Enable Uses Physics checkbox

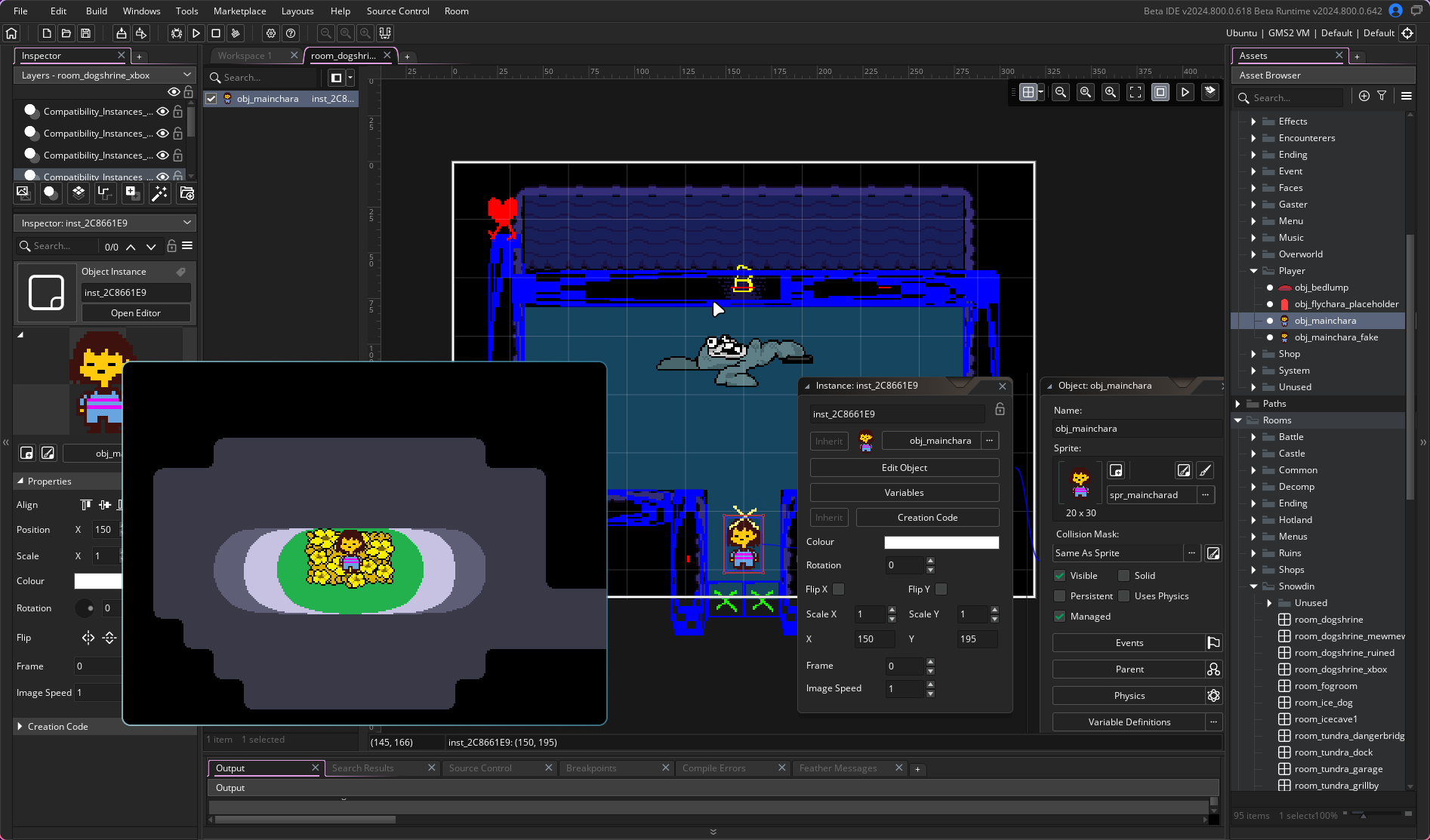(x=1124, y=596)
